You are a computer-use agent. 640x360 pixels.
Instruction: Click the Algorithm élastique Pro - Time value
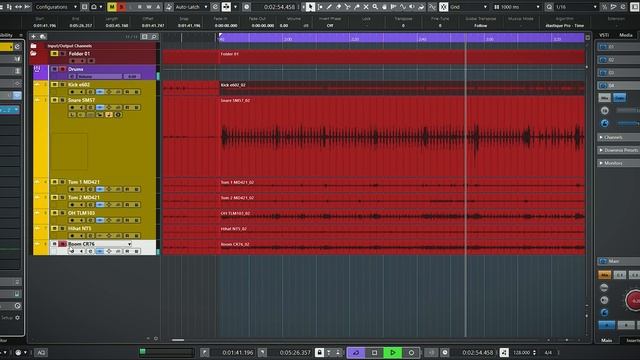coord(564,25)
